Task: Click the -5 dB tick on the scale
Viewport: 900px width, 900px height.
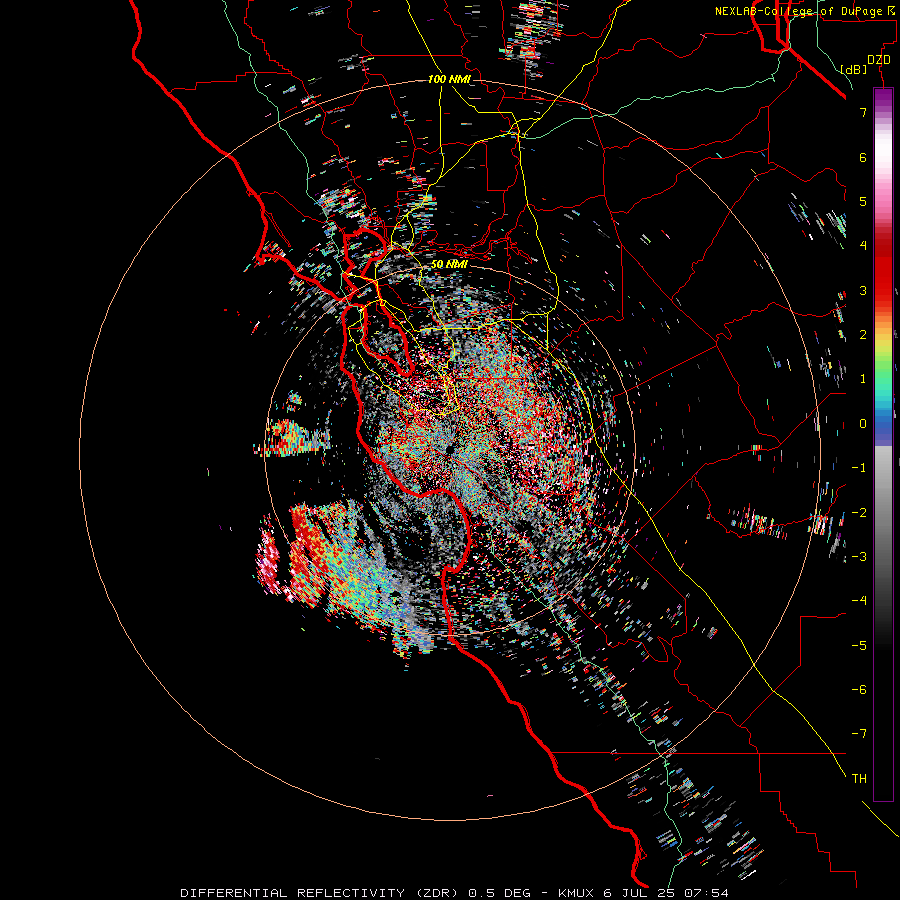Action: (859, 646)
